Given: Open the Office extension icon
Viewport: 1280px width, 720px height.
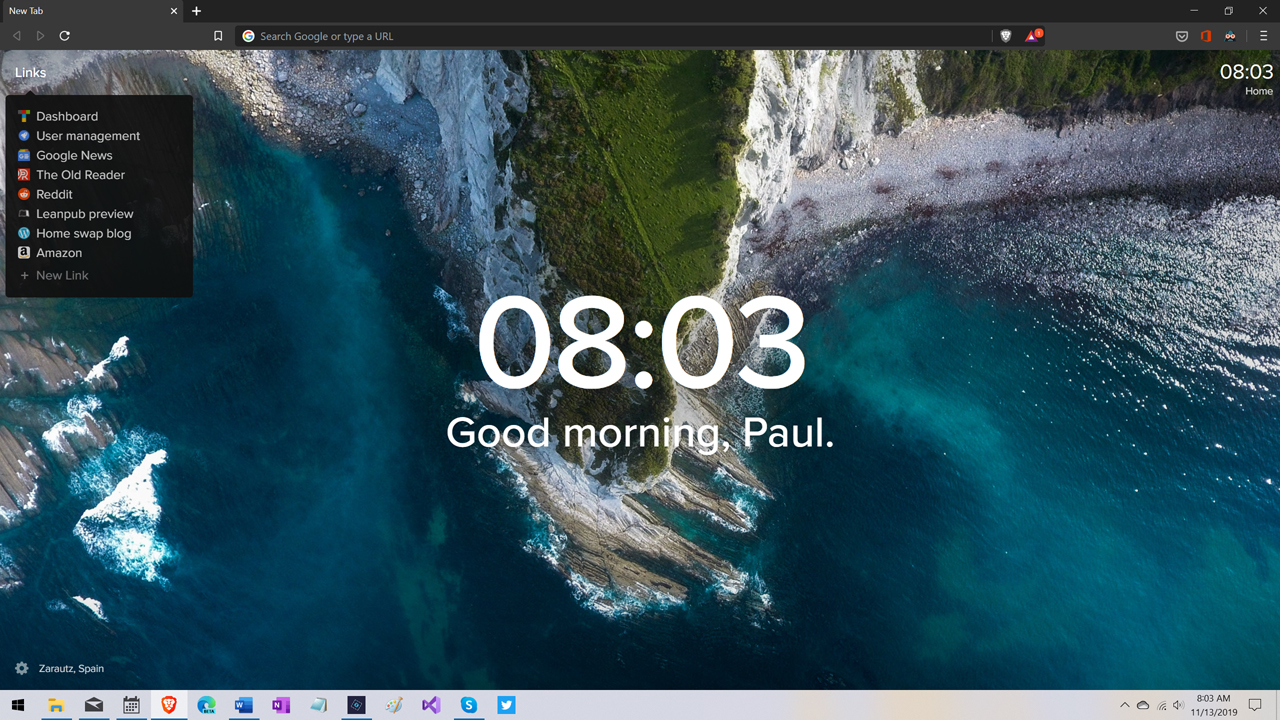Looking at the screenshot, I should point(1206,36).
